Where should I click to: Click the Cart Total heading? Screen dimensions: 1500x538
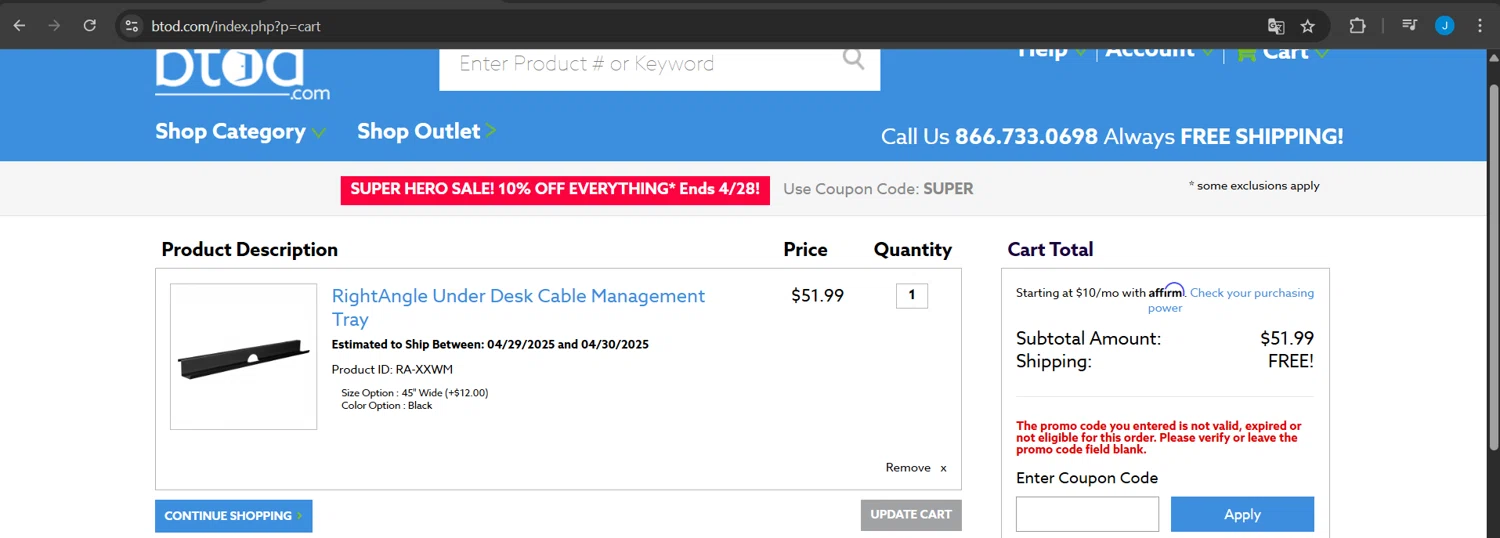(1050, 250)
